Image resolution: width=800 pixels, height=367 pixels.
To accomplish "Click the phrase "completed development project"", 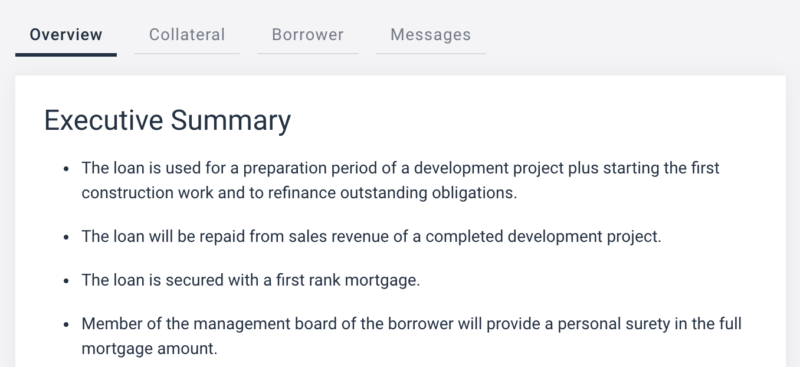I will (543, 237).
